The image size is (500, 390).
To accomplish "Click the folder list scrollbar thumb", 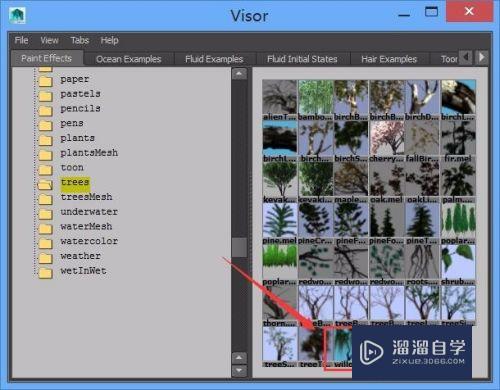I will (x=239, y=247).
